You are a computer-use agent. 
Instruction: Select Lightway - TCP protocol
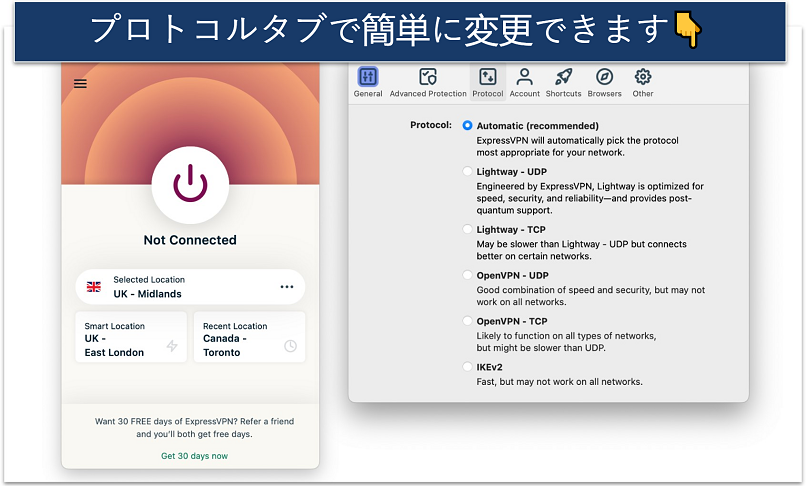(x=467, y=229)
